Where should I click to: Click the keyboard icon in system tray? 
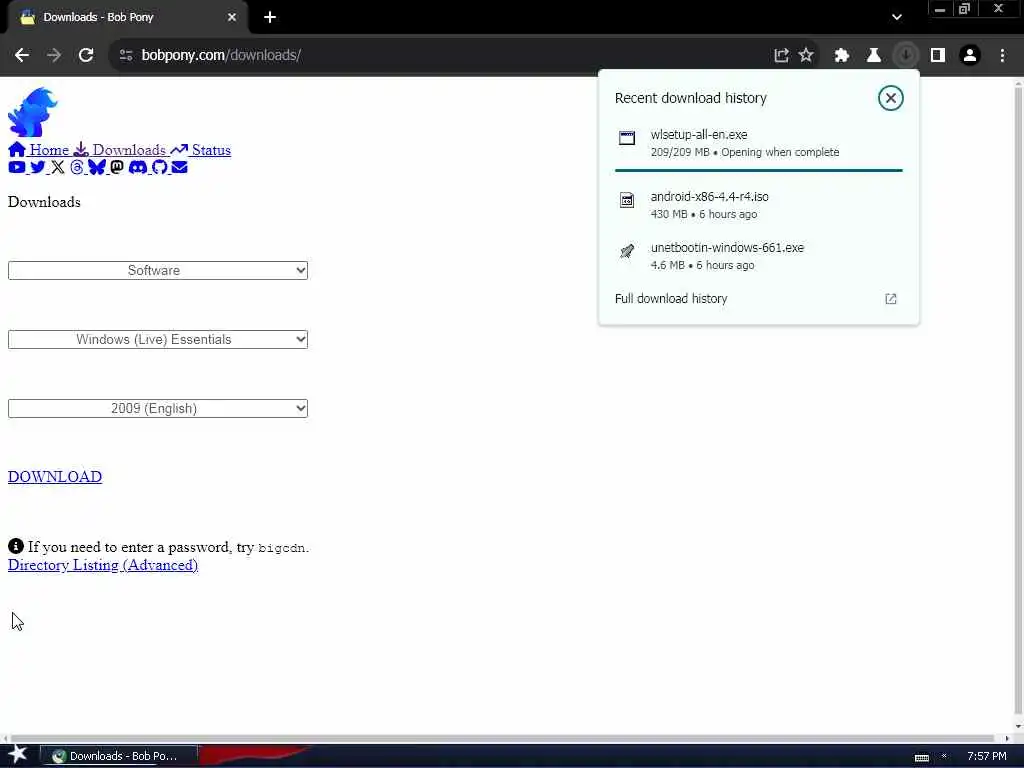click(921, 758)
